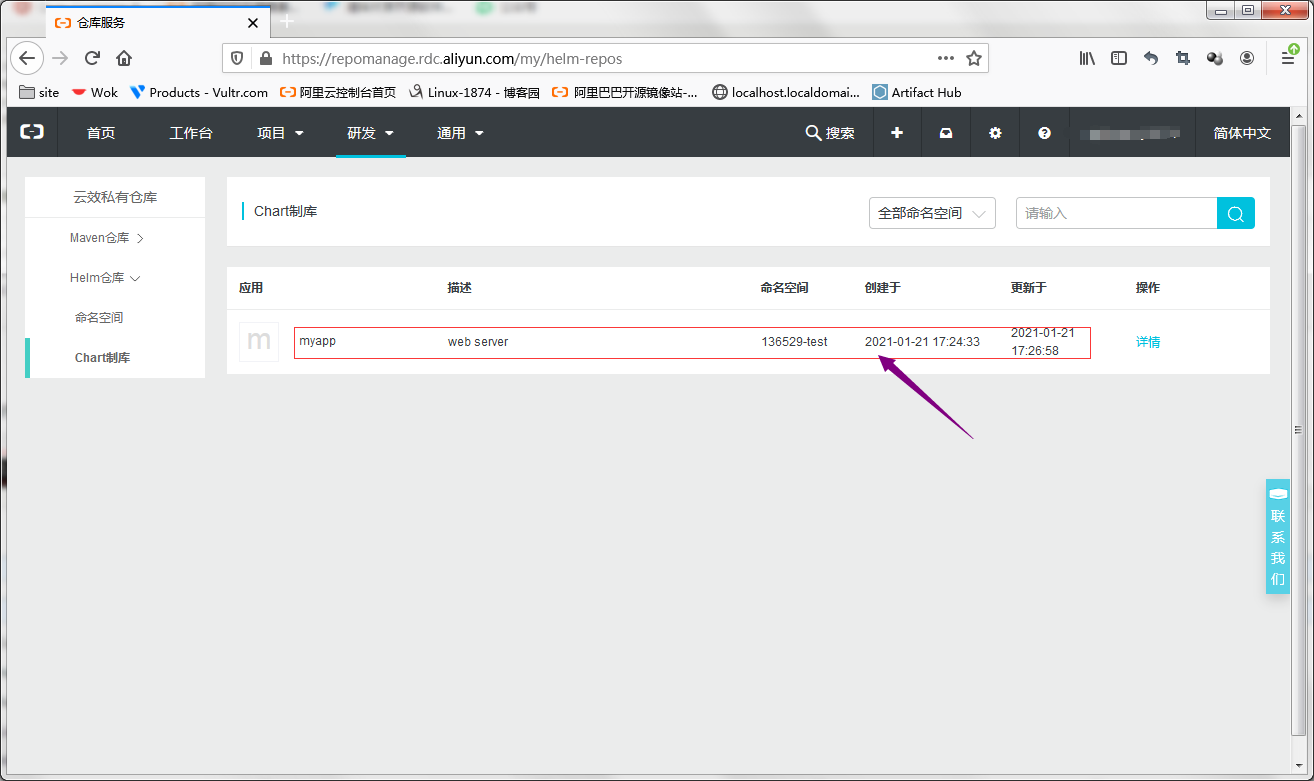Focus the browser URL address bar

(x=604, y=58)
